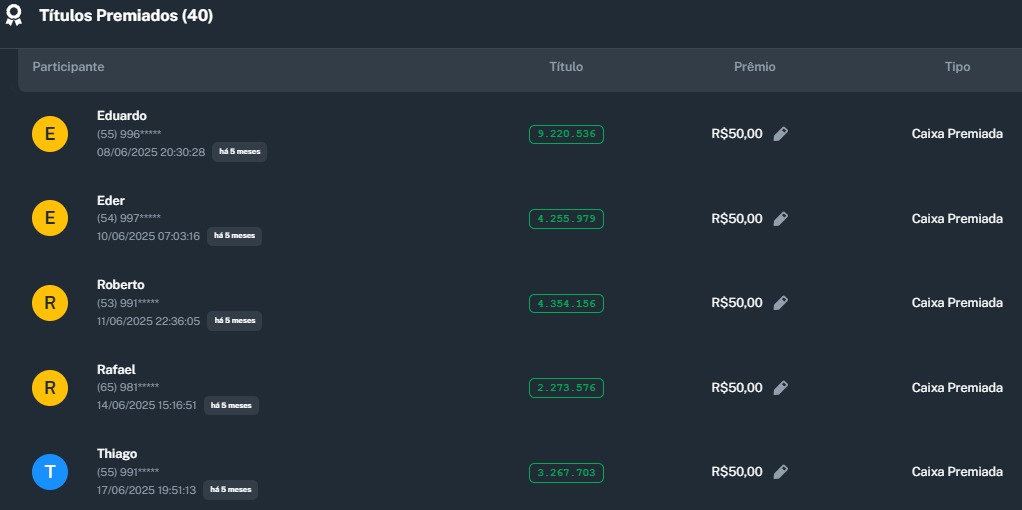This screenshot has width=1022, height=510.
Task: Click pencil icon in Roberto's prize row
Action: pyautogui.click(x=781, y=303)
